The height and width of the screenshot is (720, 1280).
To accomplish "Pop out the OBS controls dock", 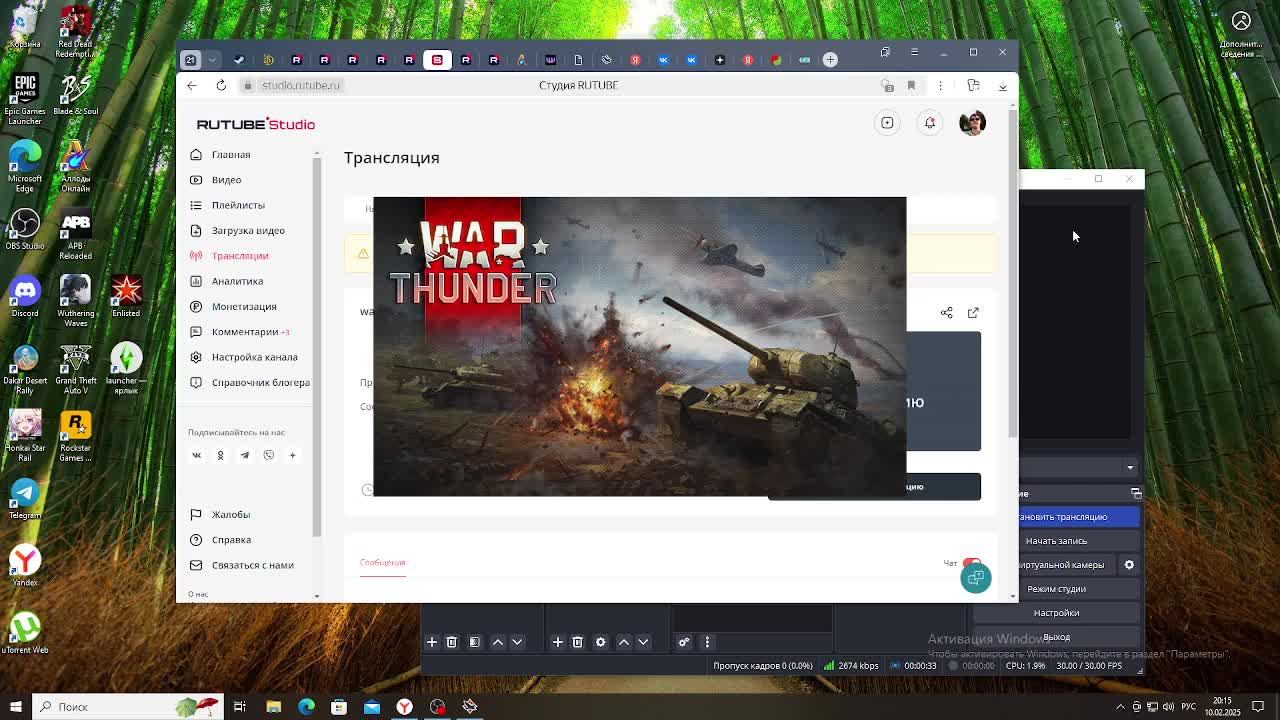I will tap(1136, 493).
